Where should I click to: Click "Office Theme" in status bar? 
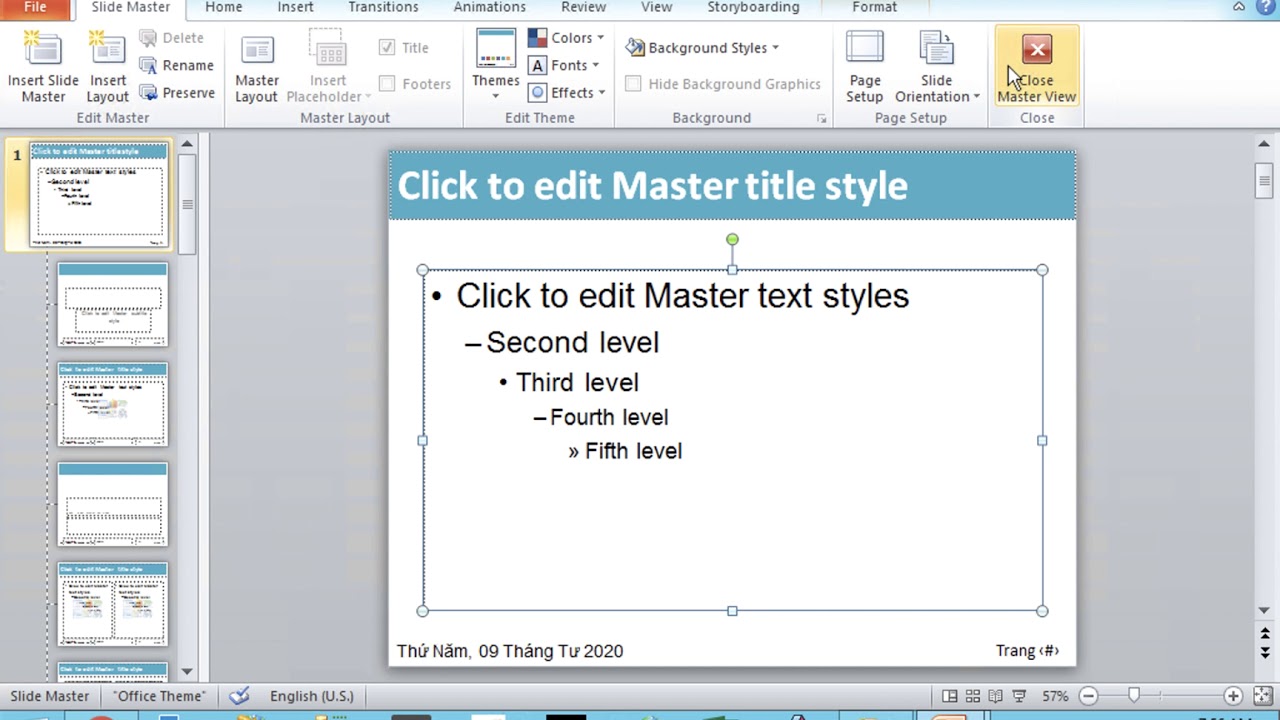(x=159, y=696)
